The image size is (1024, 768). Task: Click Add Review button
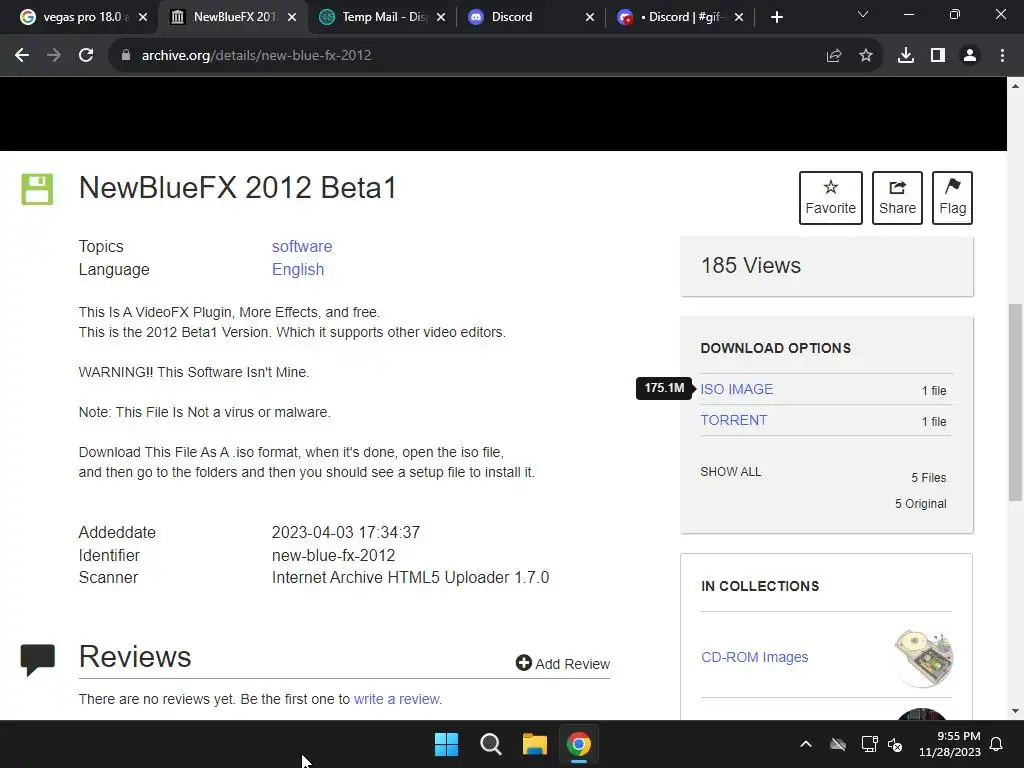(x=562, y=664)
